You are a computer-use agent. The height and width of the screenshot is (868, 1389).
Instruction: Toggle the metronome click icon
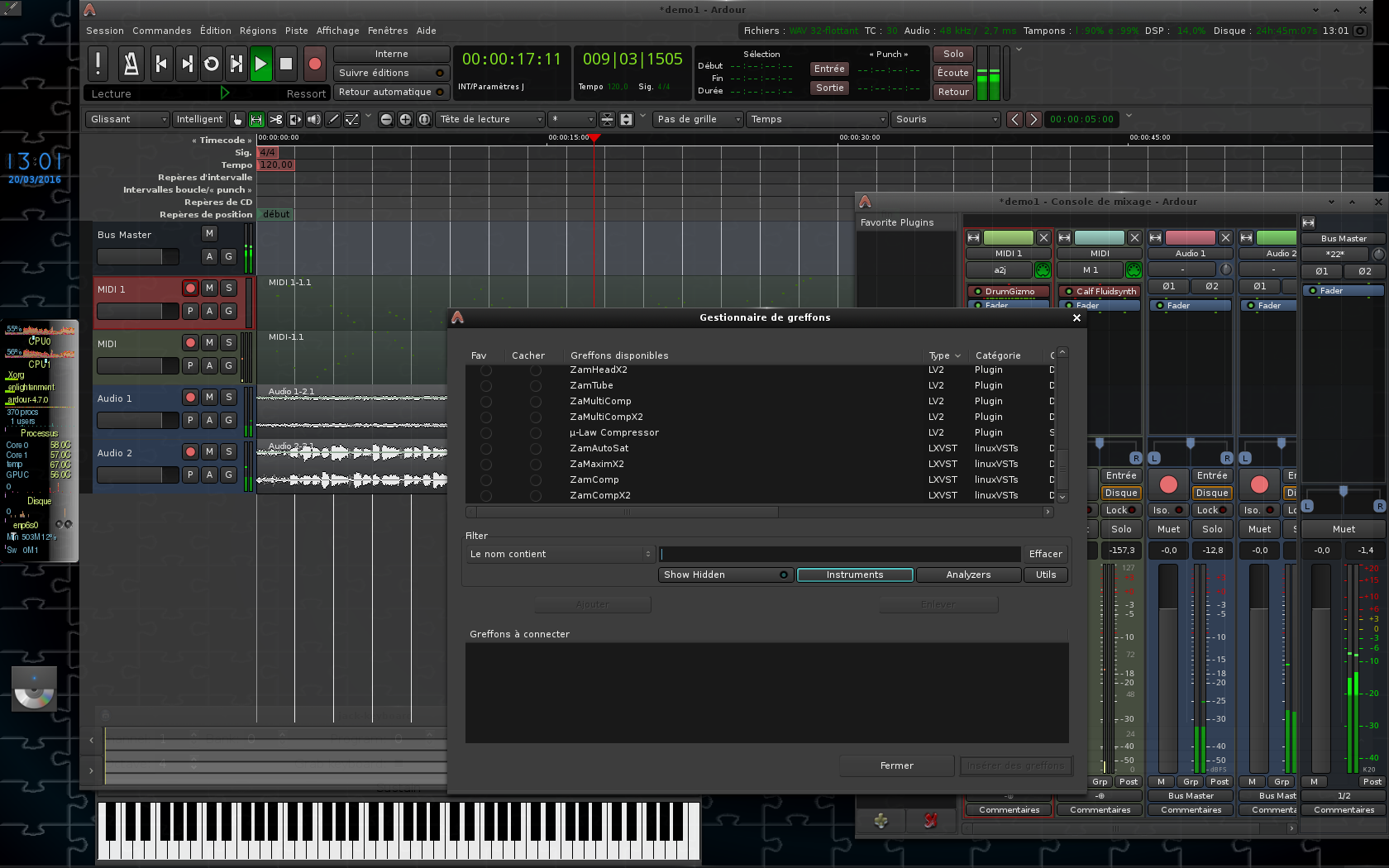pos(130,64)
